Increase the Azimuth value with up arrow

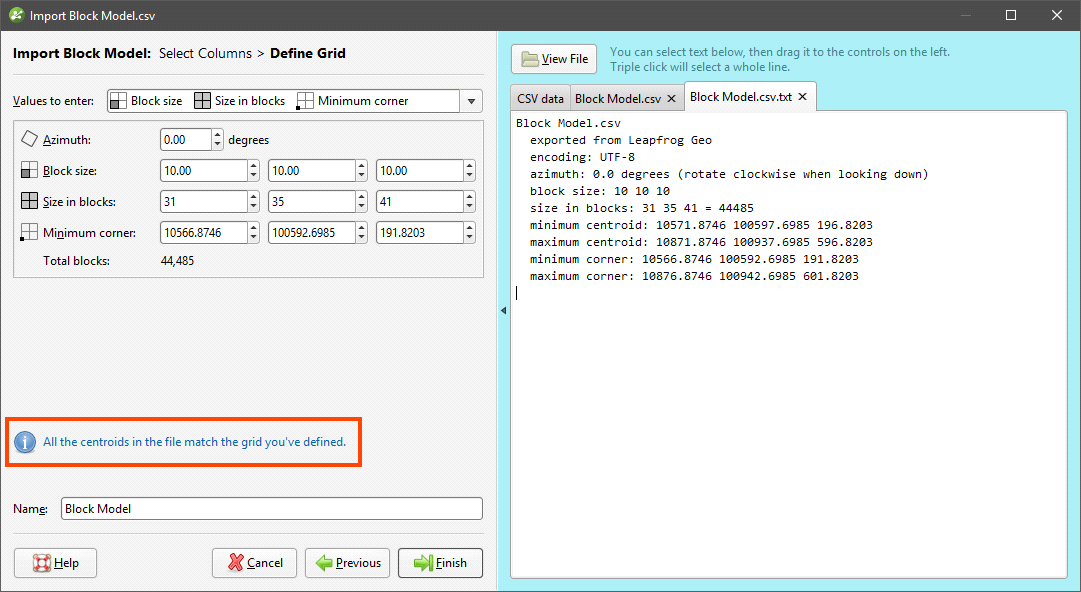pyautogui.click(x=218, y=134)
